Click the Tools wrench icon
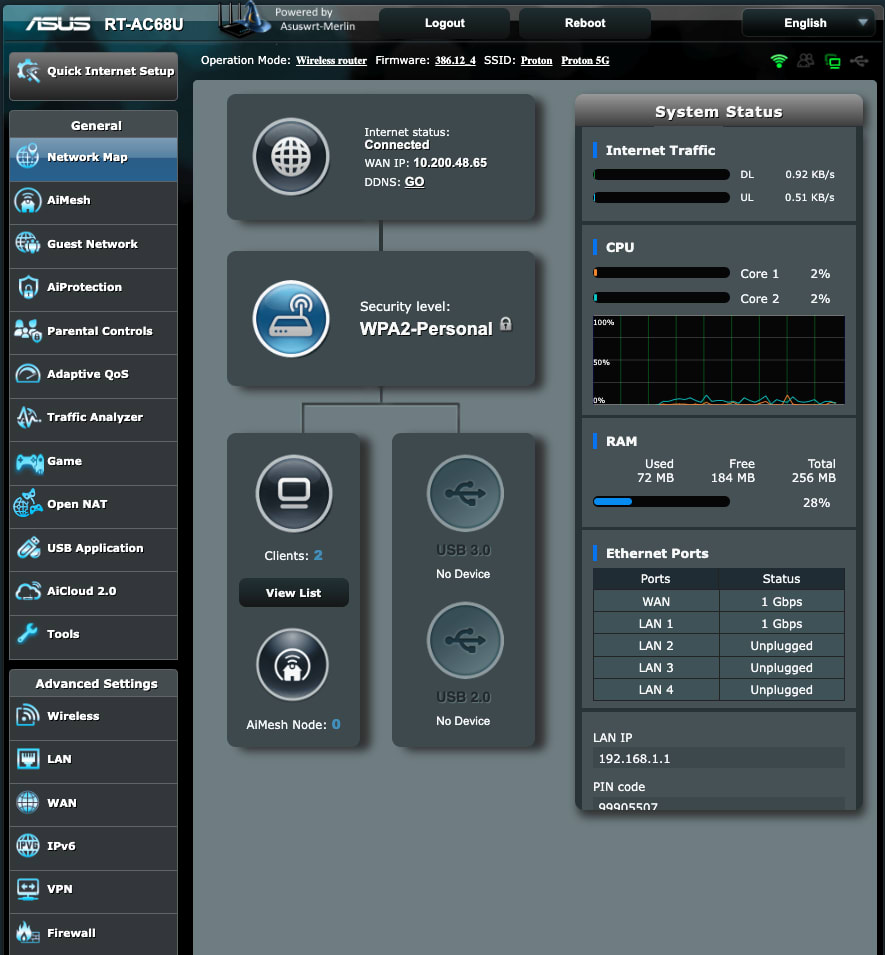 pyautogui.click(x=27, y=633)
